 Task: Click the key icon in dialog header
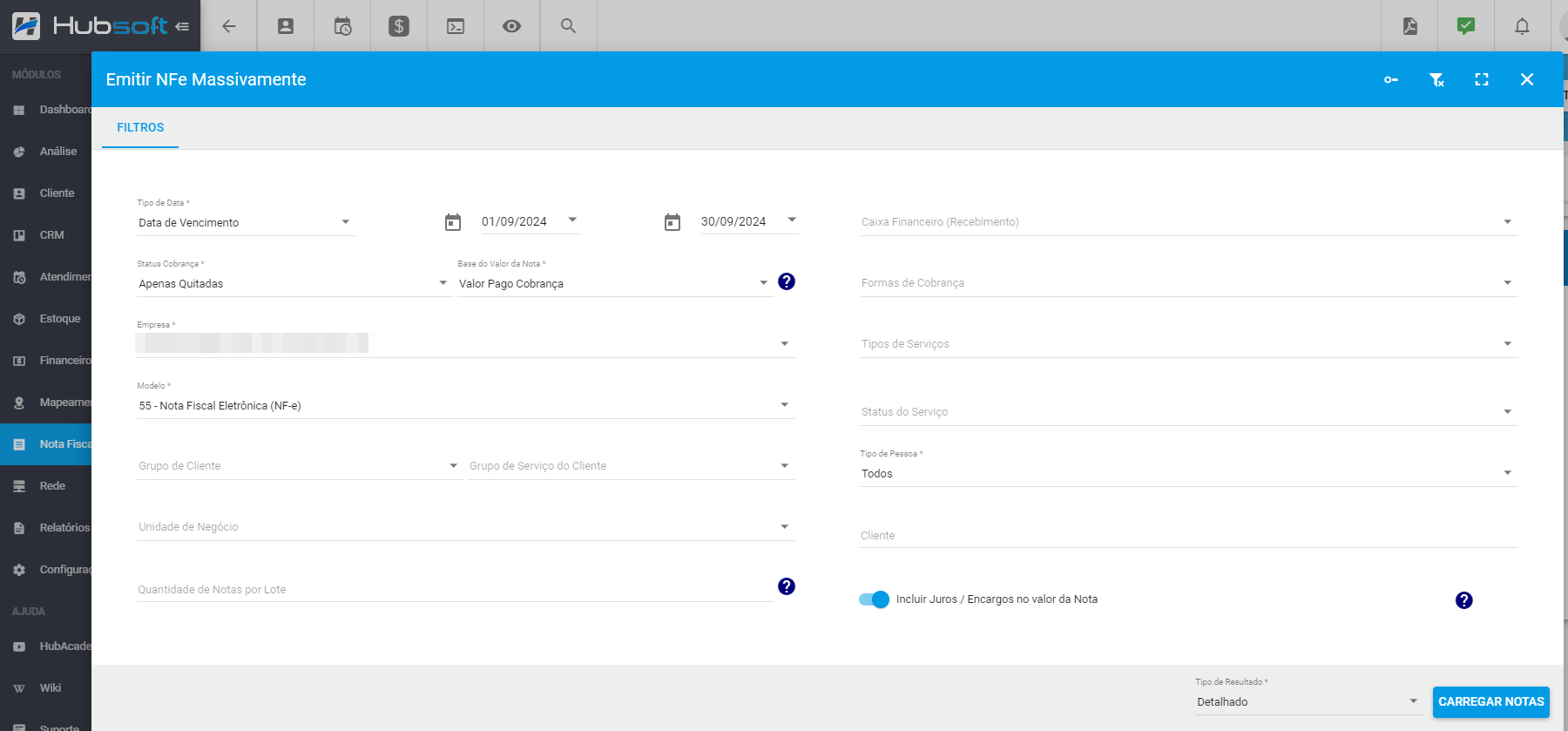(1391, 79)
